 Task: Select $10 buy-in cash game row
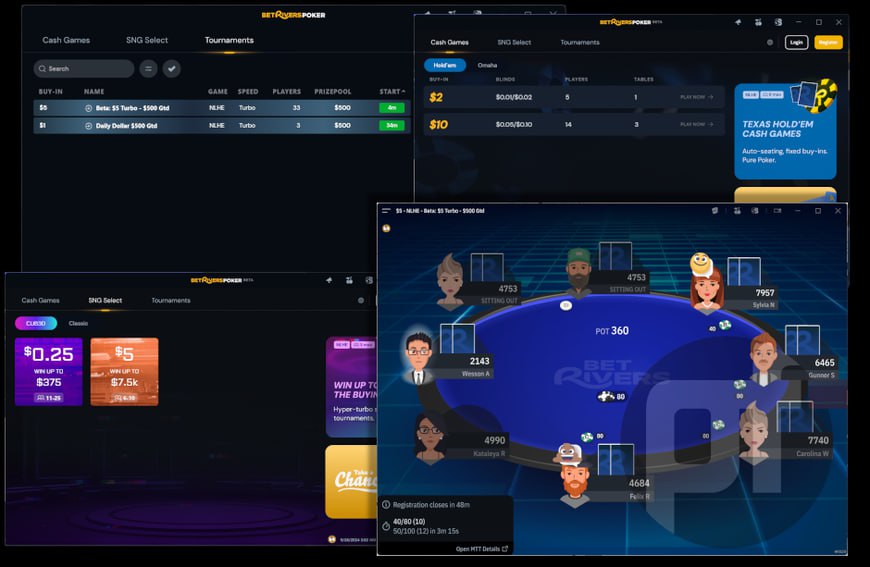click(574, 124)
